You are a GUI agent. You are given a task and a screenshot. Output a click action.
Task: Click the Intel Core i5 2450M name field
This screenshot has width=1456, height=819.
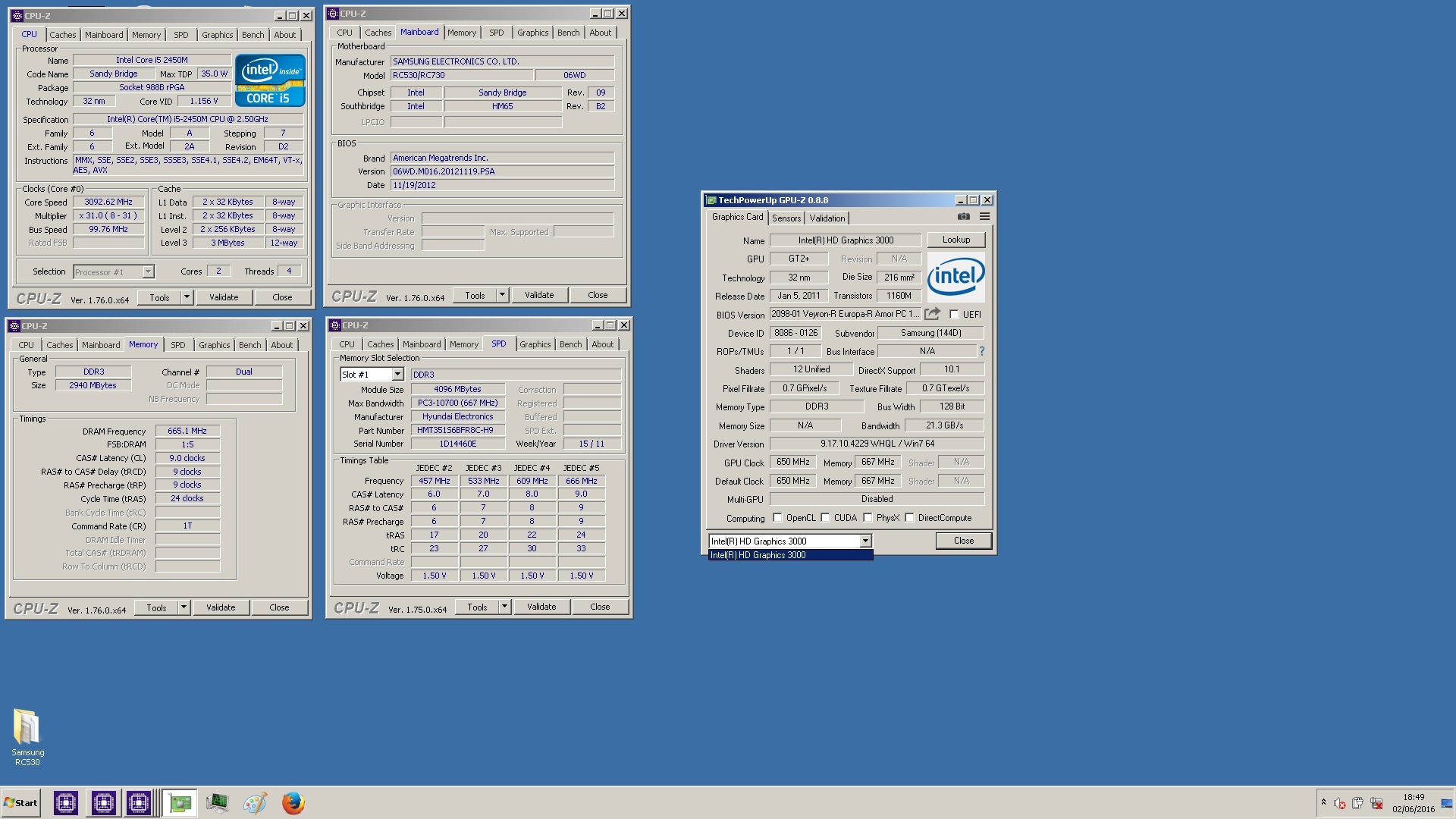[x=152, y=60]
